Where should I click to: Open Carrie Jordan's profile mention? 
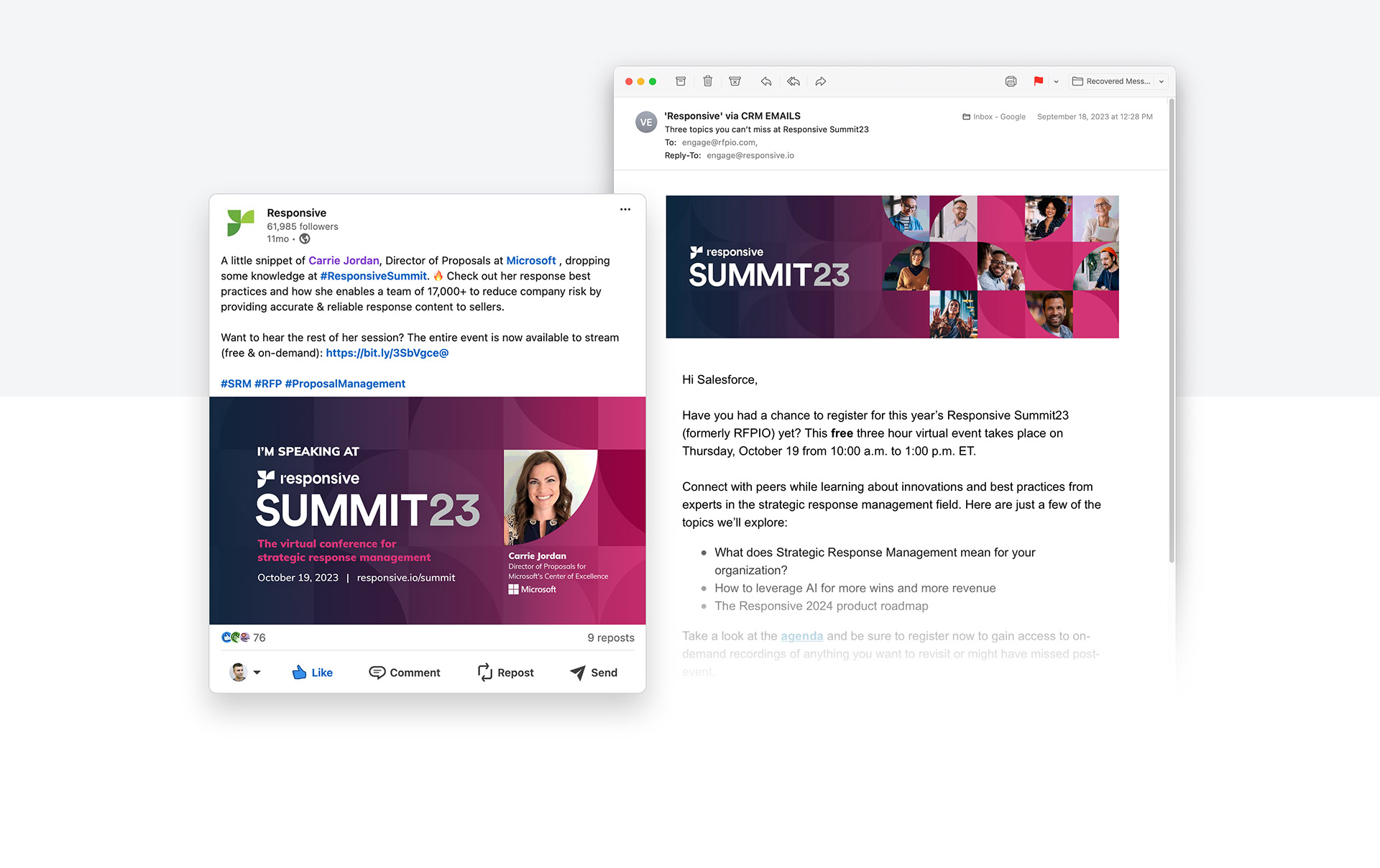click(x=344, y=261)
